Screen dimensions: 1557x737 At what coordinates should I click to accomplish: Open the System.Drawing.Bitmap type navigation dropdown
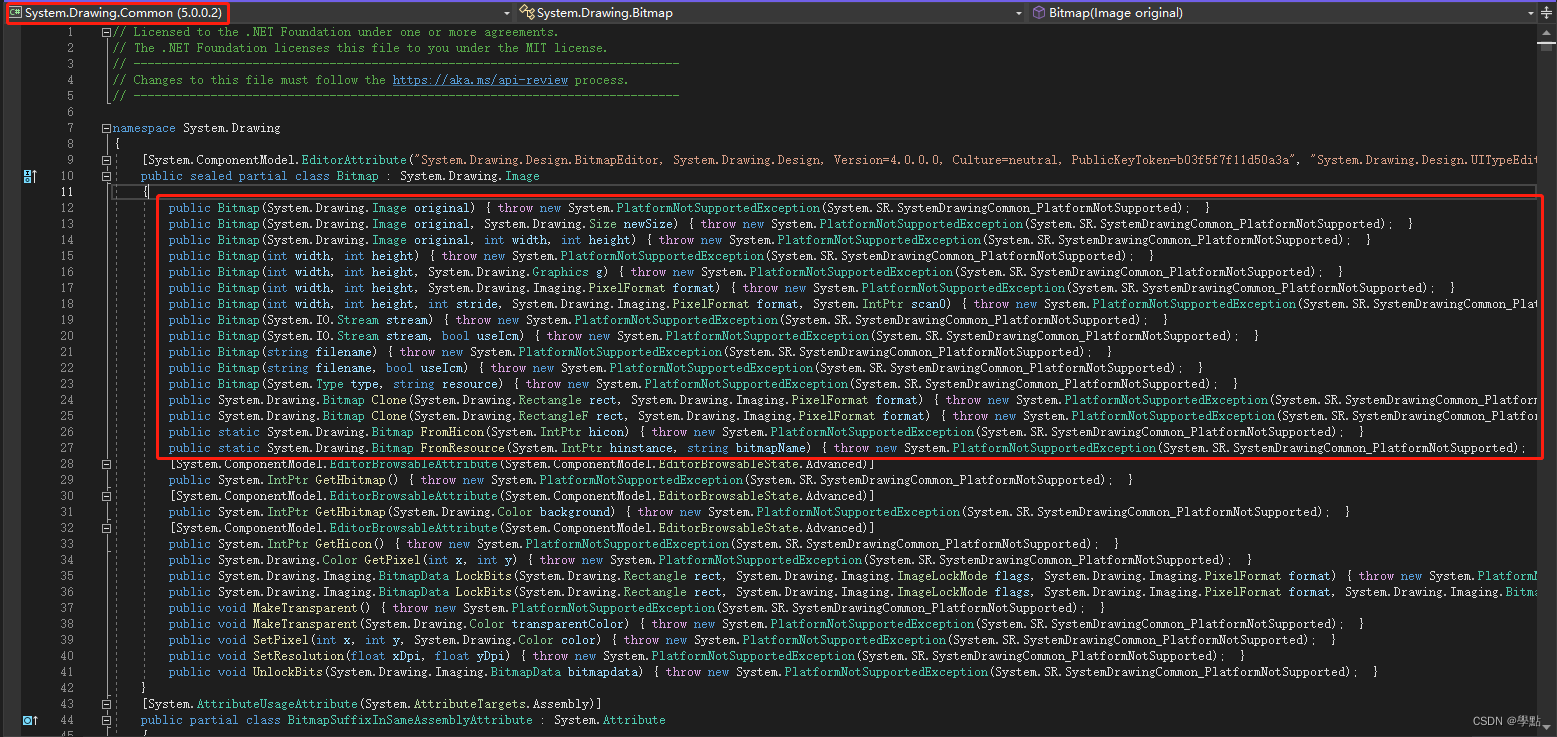click(x=771, y=13)
